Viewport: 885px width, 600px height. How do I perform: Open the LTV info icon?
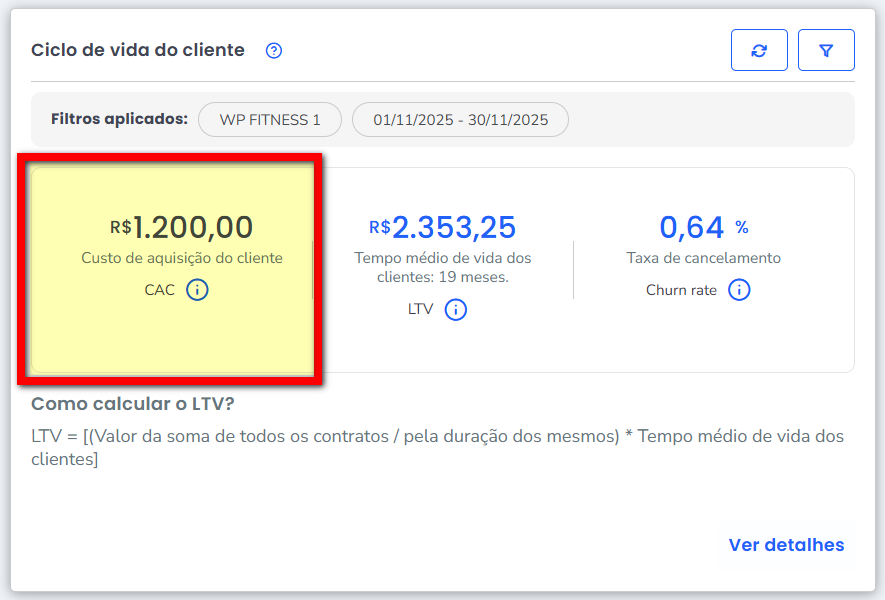[x=455, y=310]
